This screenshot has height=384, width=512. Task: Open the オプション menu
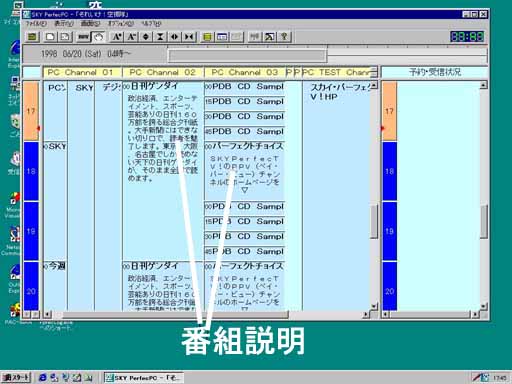click(121, 23)
